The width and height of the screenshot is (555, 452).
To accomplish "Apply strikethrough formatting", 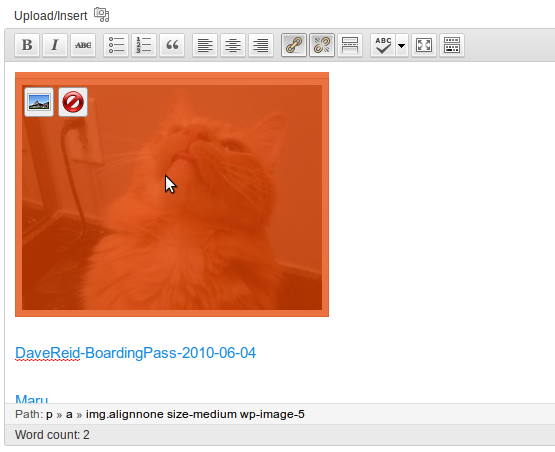I will tap(83, 45).
